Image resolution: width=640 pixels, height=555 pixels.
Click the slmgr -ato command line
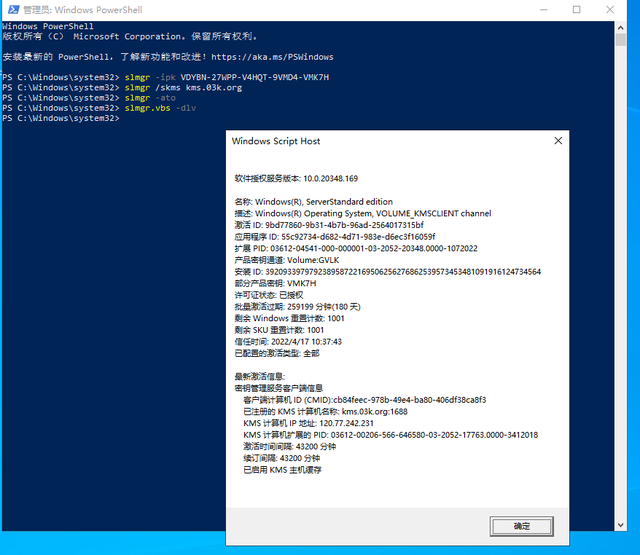click(89, 98)
